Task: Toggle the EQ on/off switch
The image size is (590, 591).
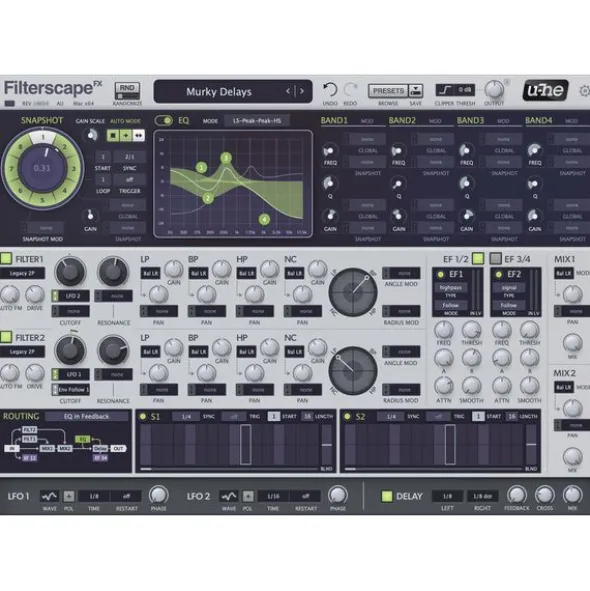Action: pos(164,121)
